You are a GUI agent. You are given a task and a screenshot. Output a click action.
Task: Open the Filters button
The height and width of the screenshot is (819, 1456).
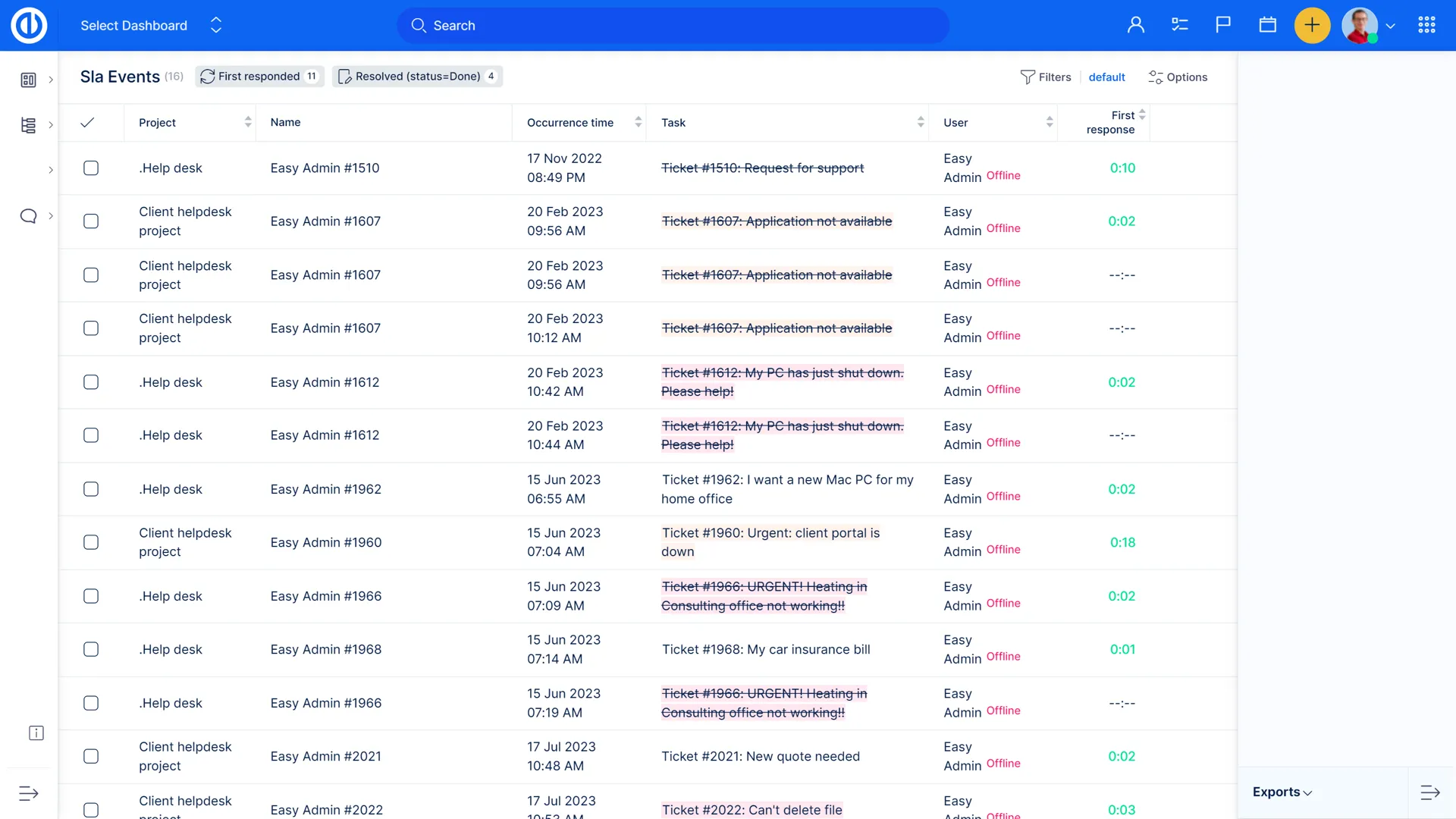(x=1046, y=77)
